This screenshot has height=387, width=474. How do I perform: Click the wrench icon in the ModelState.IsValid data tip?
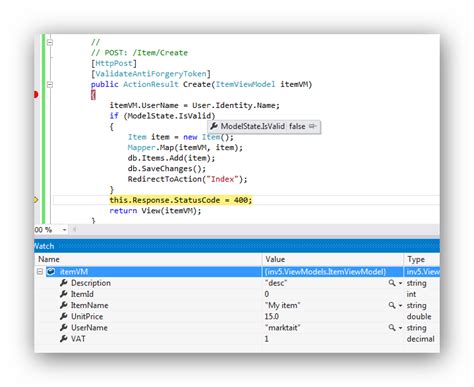[x=214, y=126]
